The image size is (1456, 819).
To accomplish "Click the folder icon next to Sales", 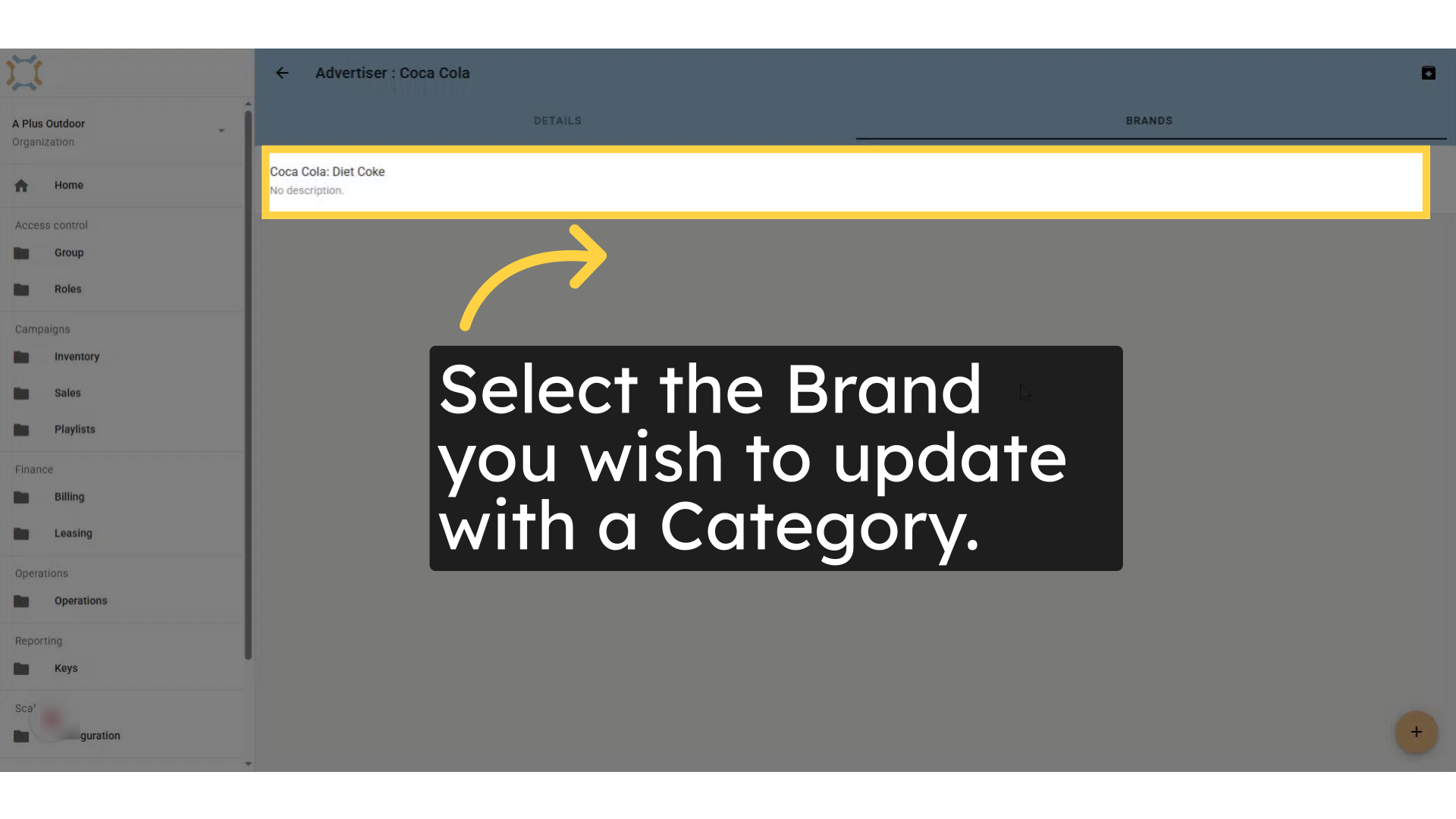I will pyautogui.click(x=21, y=394).
